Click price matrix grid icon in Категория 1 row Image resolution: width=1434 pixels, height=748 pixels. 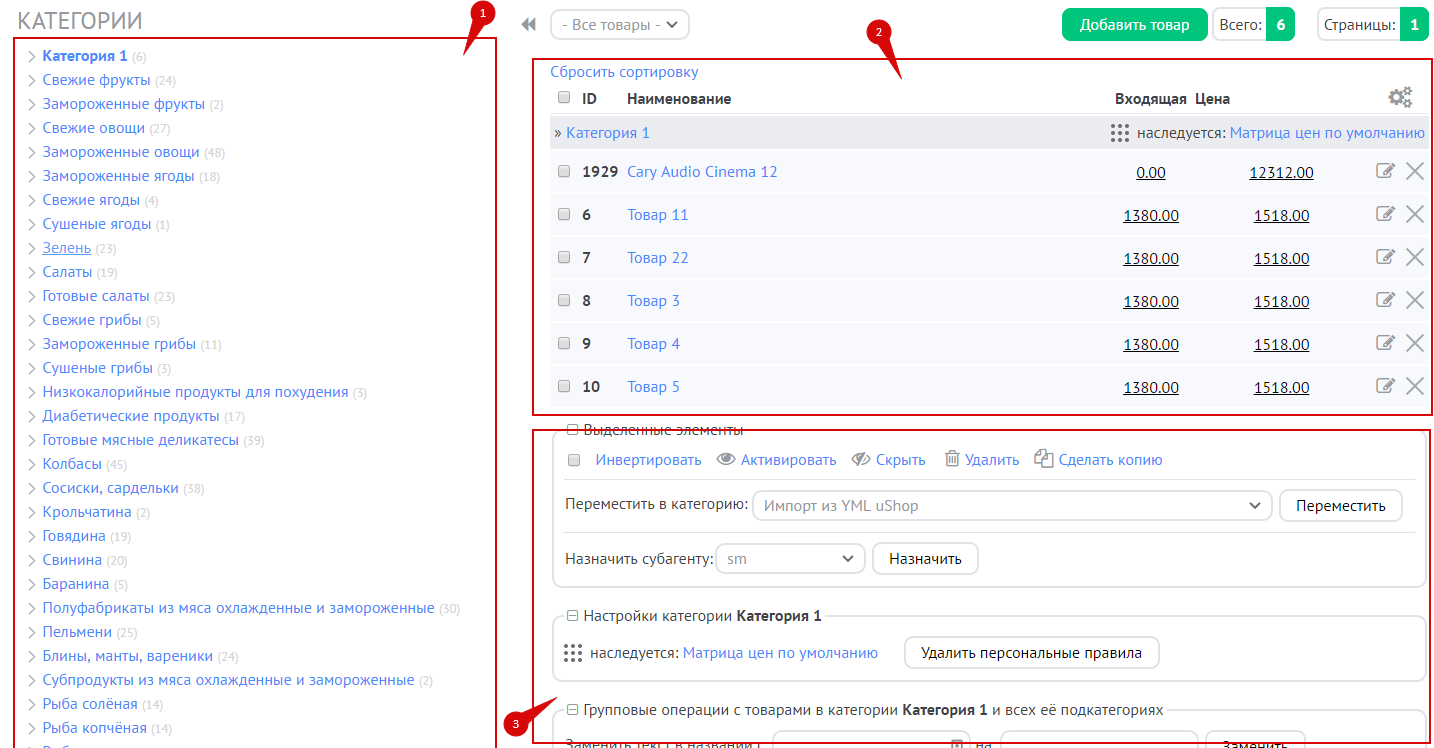click(x=1120, y=133)
